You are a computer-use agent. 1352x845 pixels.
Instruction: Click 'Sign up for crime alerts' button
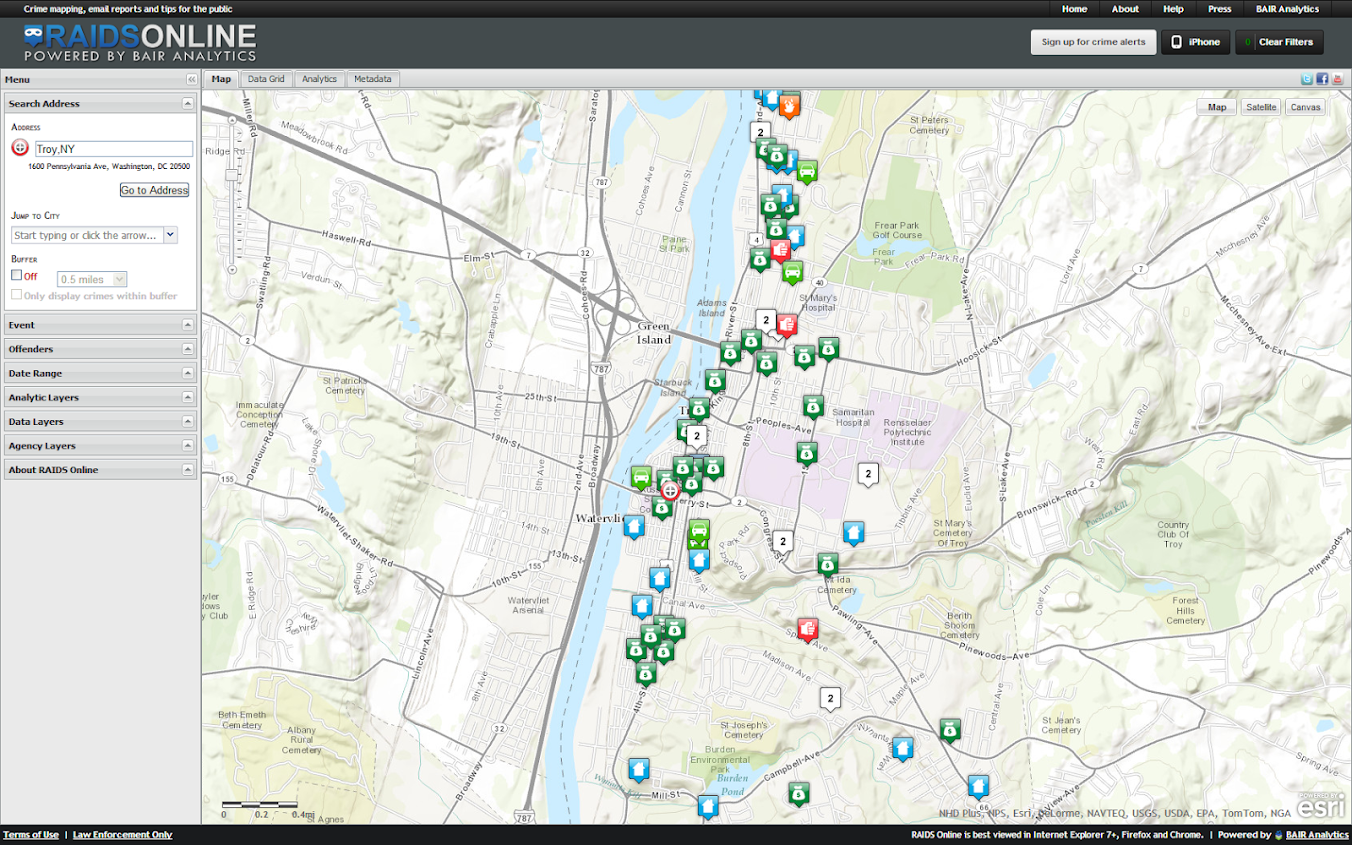tap(1093, 42)
